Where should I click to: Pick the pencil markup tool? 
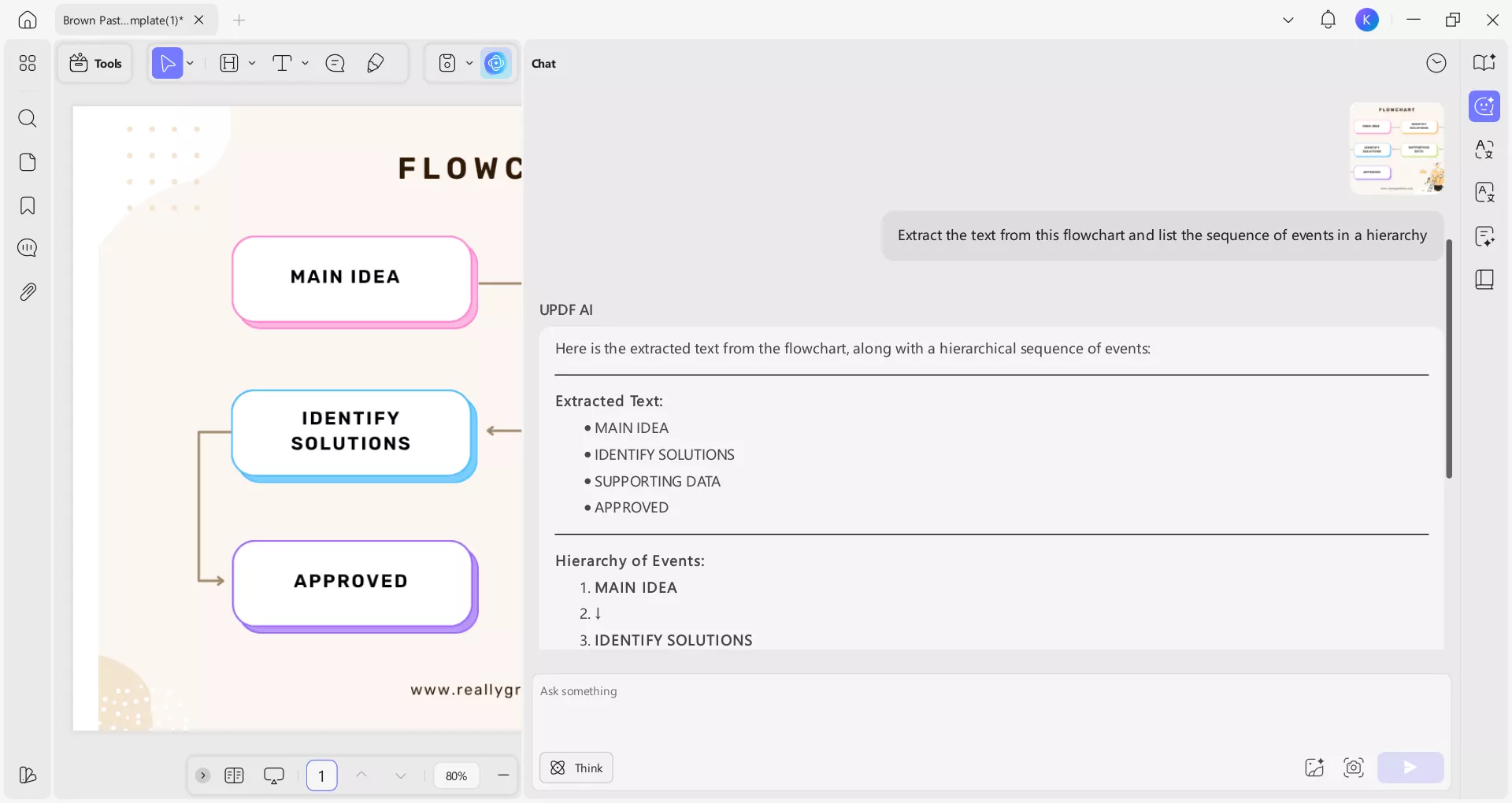point(376,63)
